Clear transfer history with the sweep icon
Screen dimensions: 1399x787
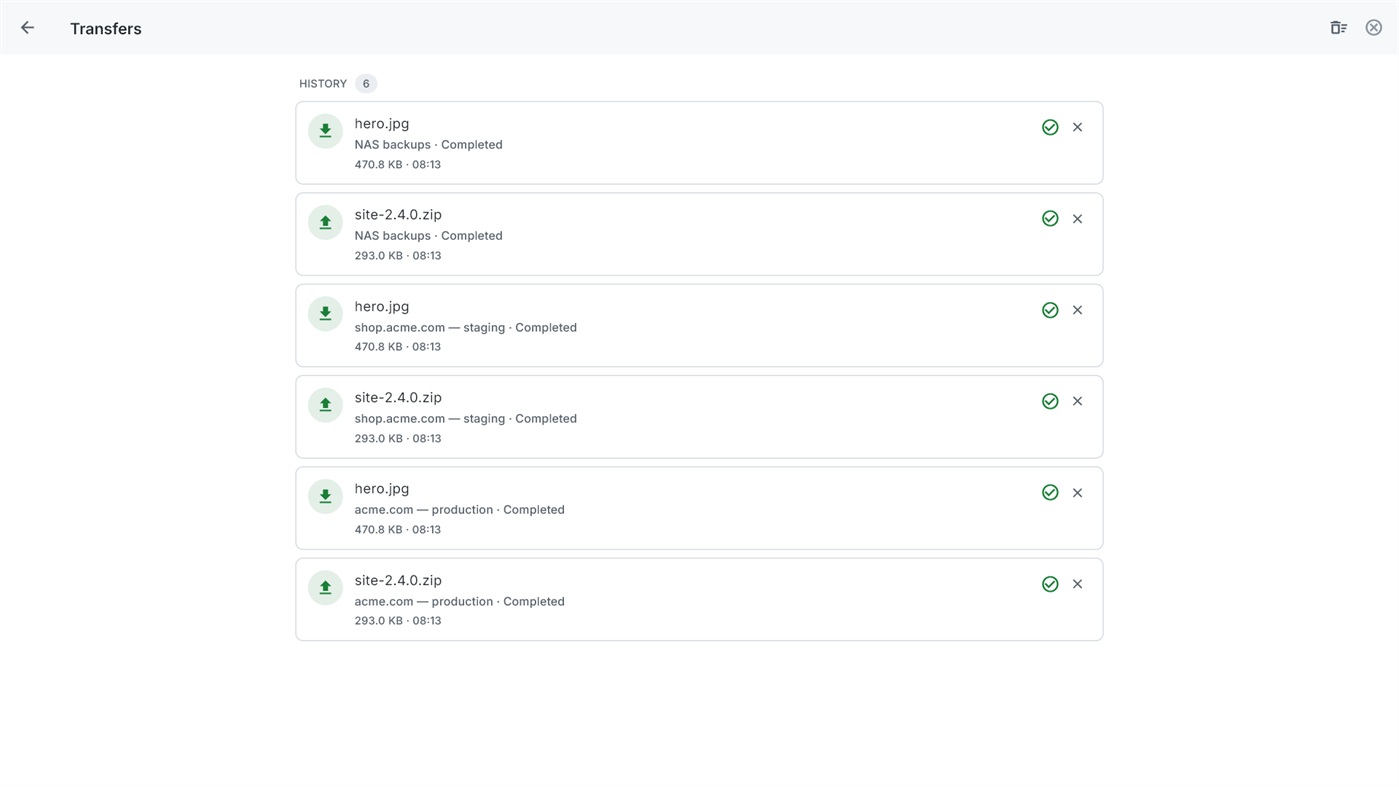(1338, 28)
